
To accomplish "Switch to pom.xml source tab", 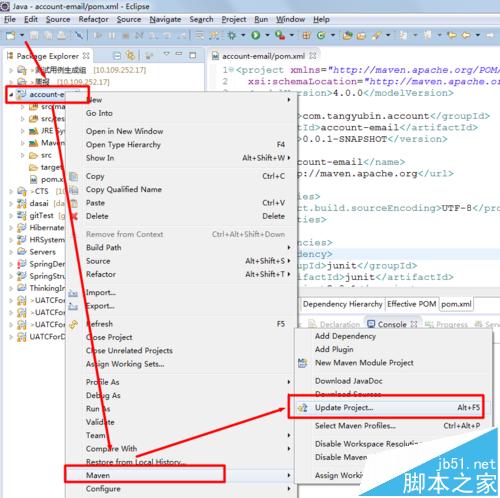I will (x=456, y=304).
